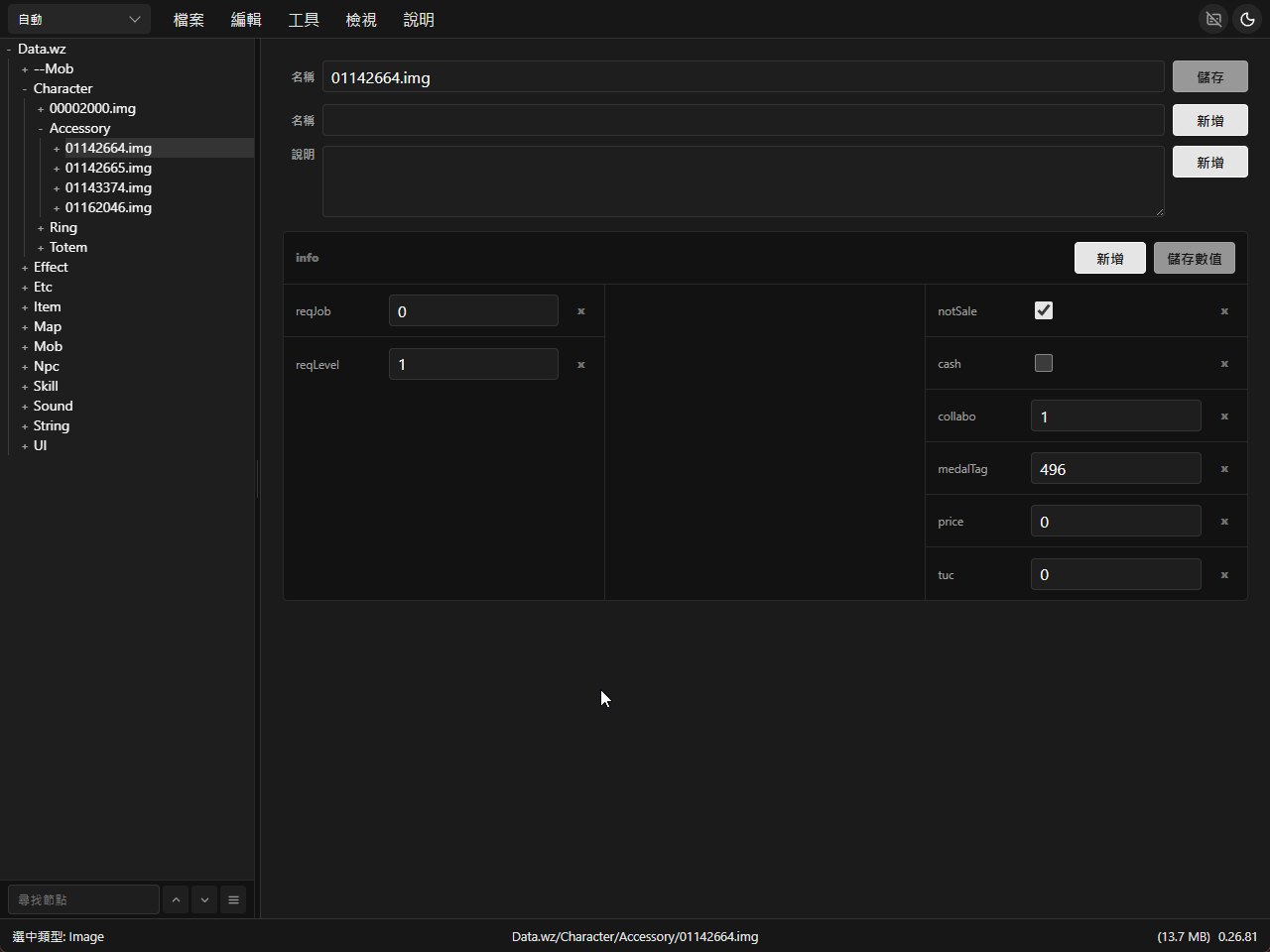Select the Map node in tree
Screen dimensions: 1270x952
click(48, 326)
